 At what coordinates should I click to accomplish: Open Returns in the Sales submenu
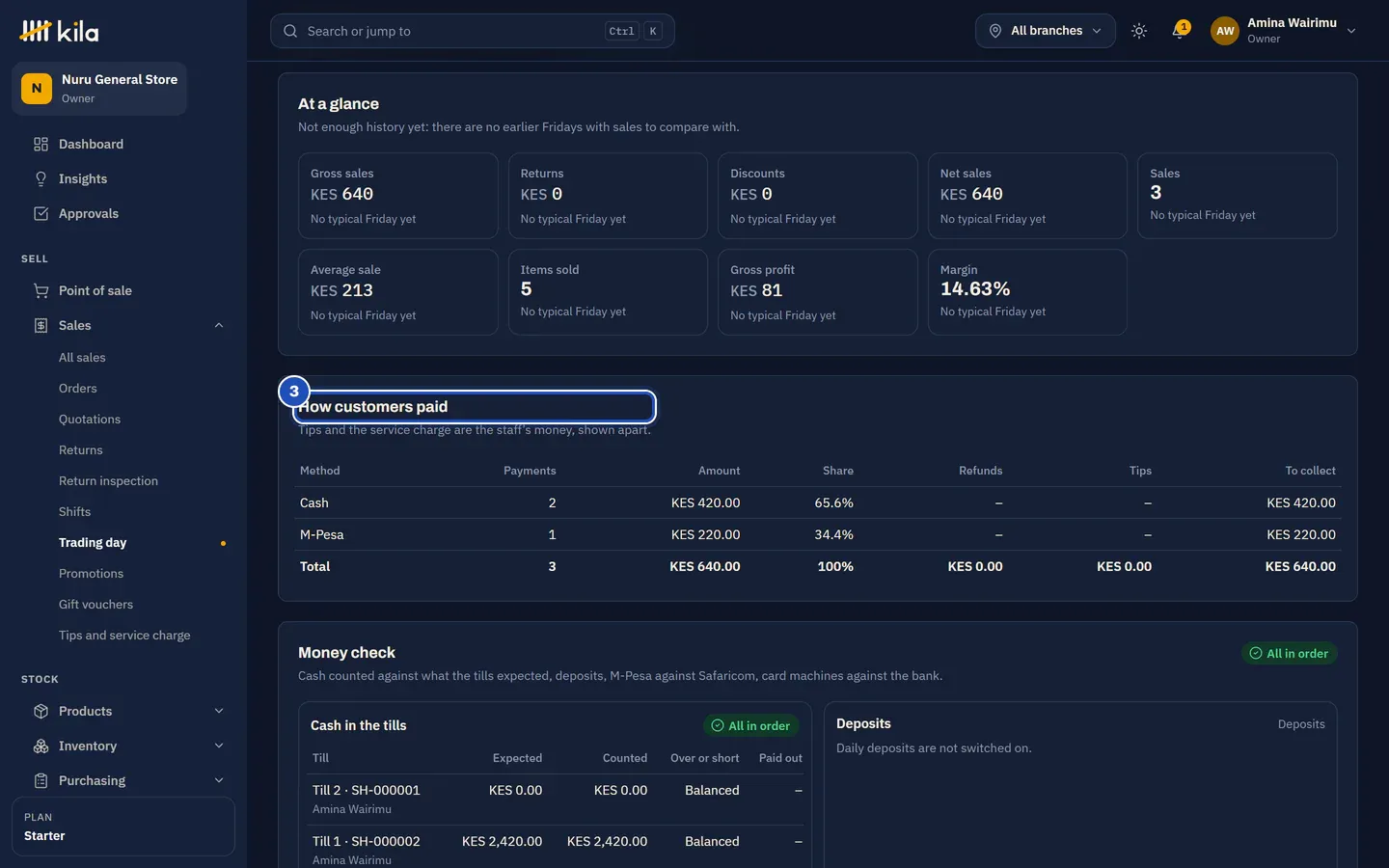click(81, 450)
